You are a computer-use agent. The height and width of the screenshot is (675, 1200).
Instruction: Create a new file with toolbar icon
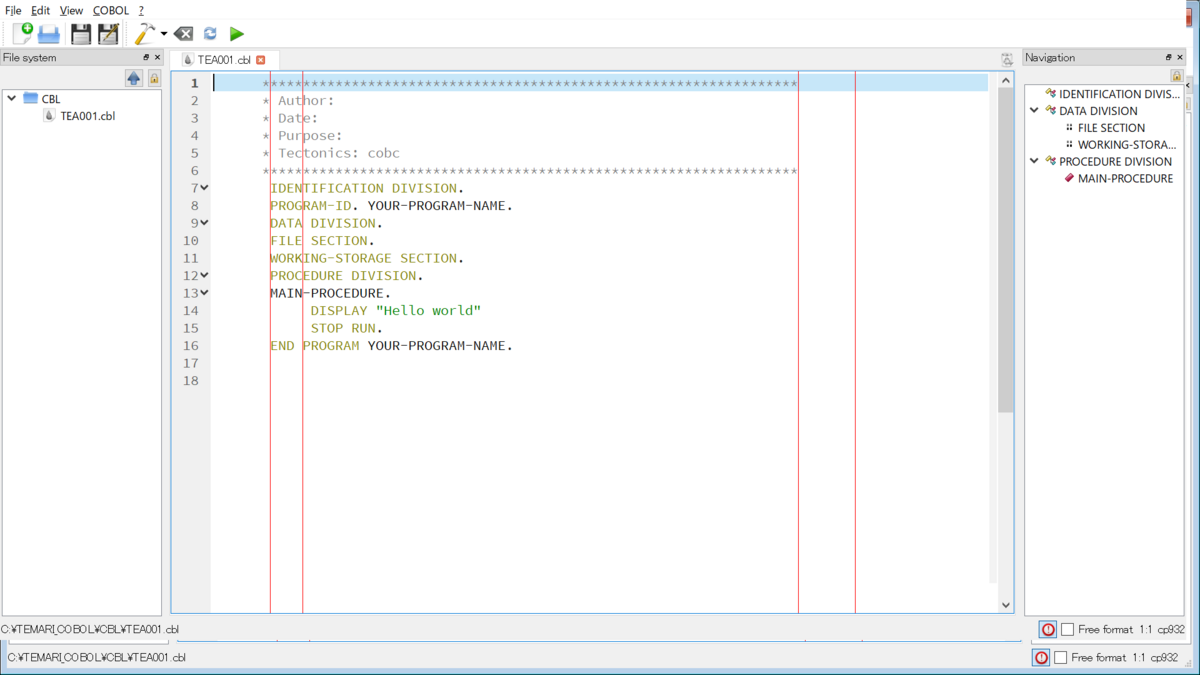click(x=22, y=34)
